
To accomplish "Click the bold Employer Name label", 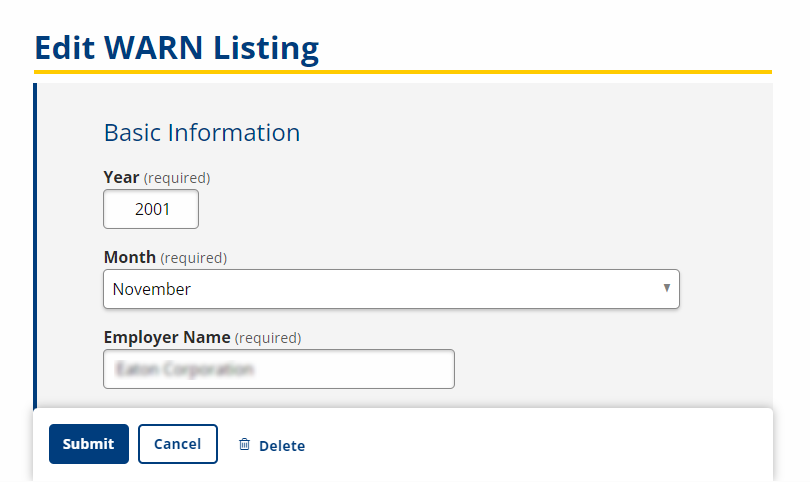I will click(167, 337).
